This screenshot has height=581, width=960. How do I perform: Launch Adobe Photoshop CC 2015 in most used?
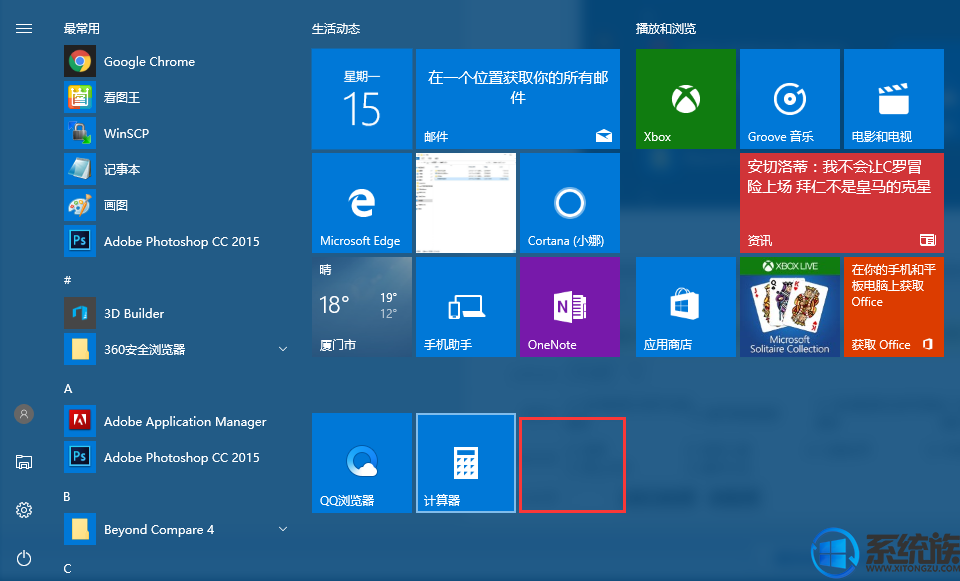point(178,241)
